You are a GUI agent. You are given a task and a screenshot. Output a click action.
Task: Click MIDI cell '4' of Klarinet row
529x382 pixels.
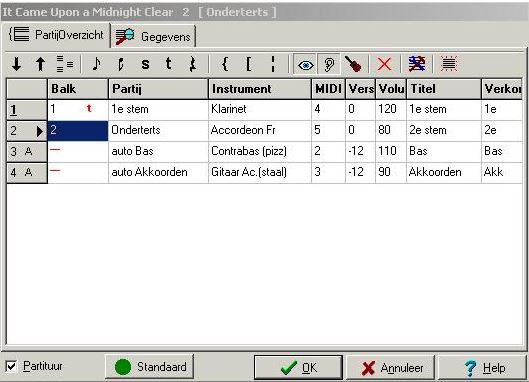328,110
